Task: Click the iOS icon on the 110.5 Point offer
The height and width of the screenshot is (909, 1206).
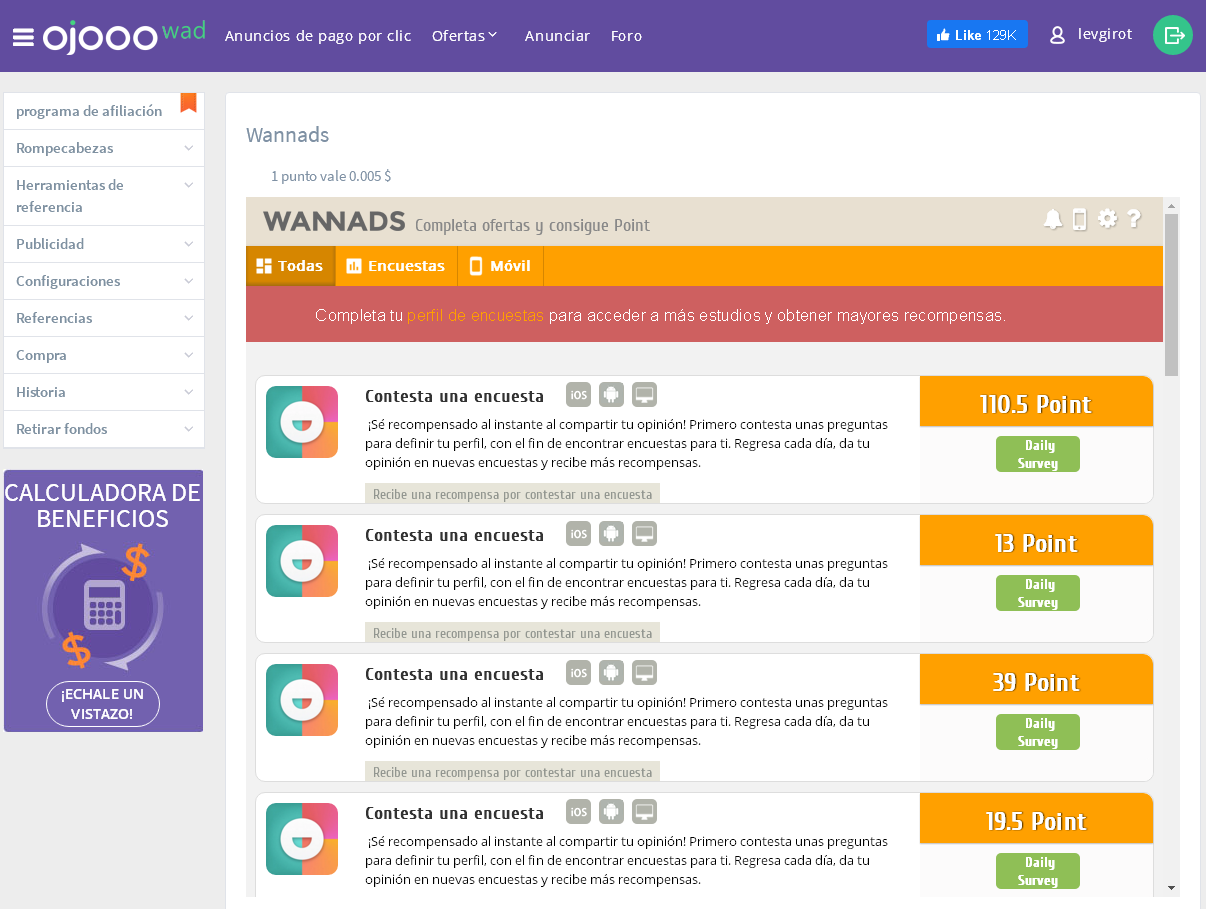Action: pyautogui.click(x=579, y=395)
